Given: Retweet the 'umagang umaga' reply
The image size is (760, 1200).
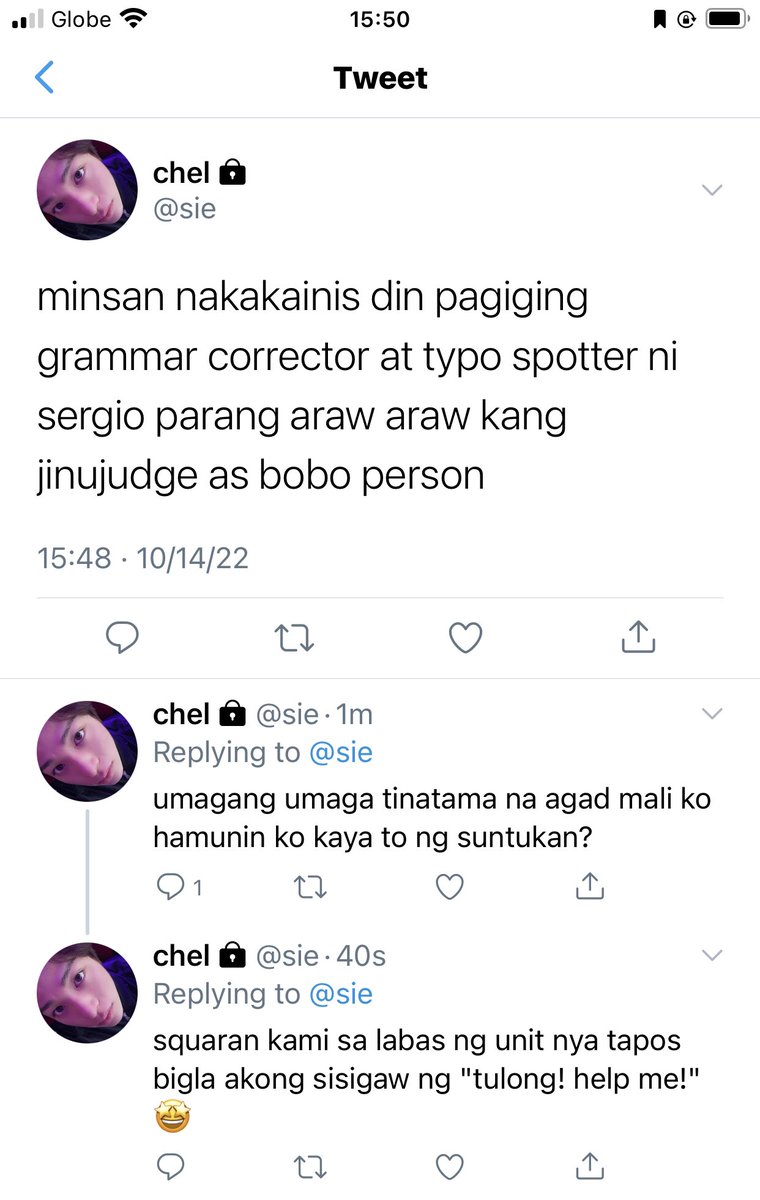Looking at the screenshot, I should coord(311,886).
